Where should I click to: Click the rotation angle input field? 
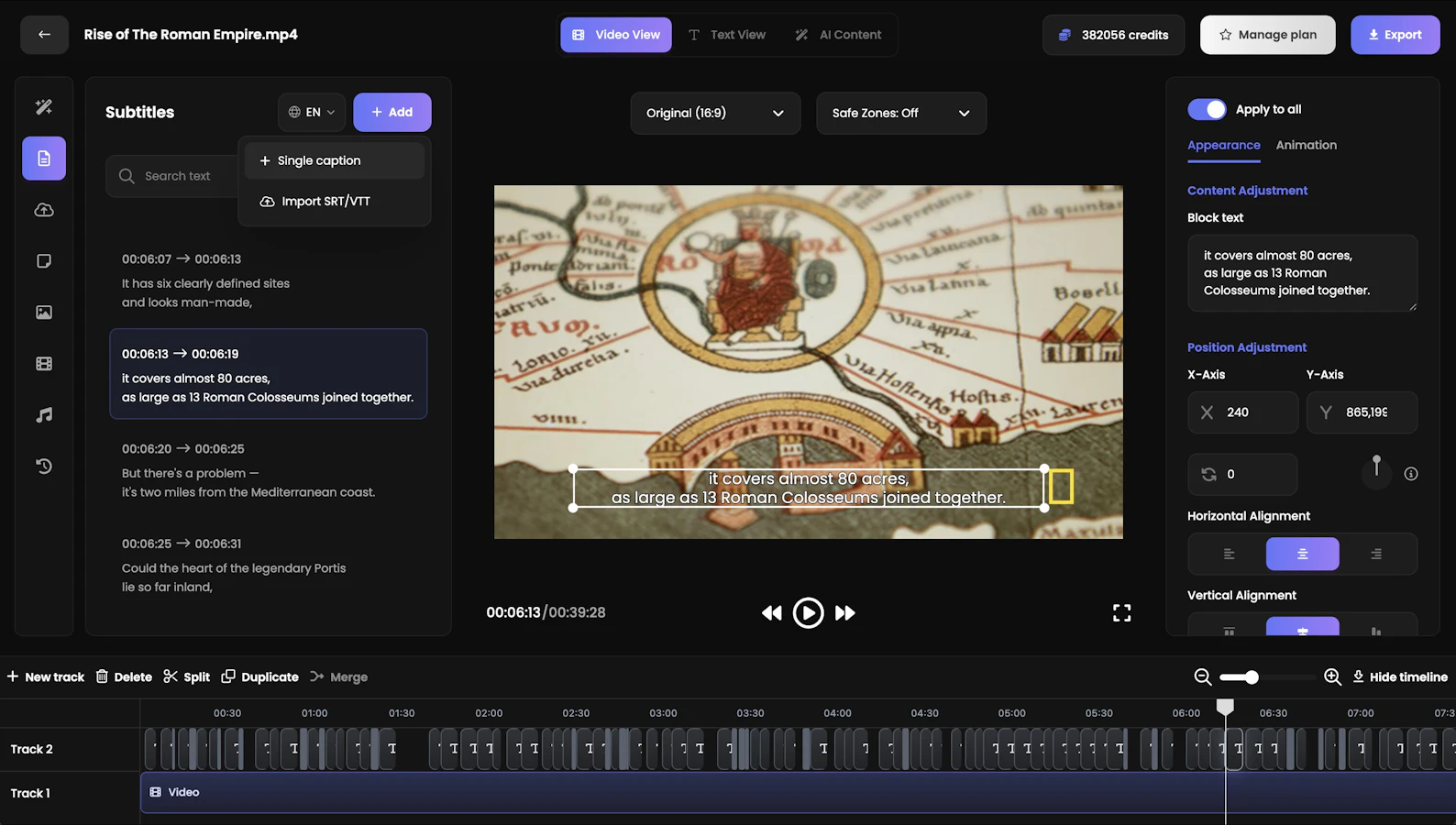(x=1242, y=474)
